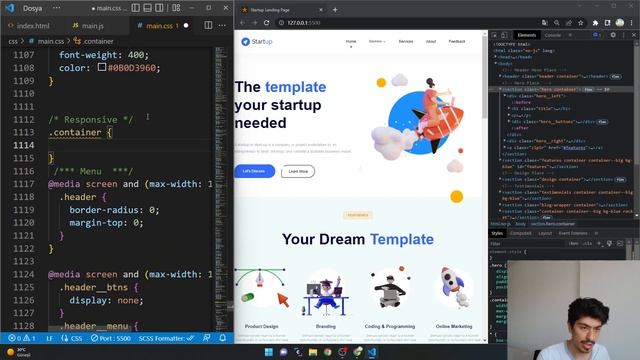Click Services in the site navigation
Image resolution: width=640 pixels, height=360 pixels.
point(406,41)
